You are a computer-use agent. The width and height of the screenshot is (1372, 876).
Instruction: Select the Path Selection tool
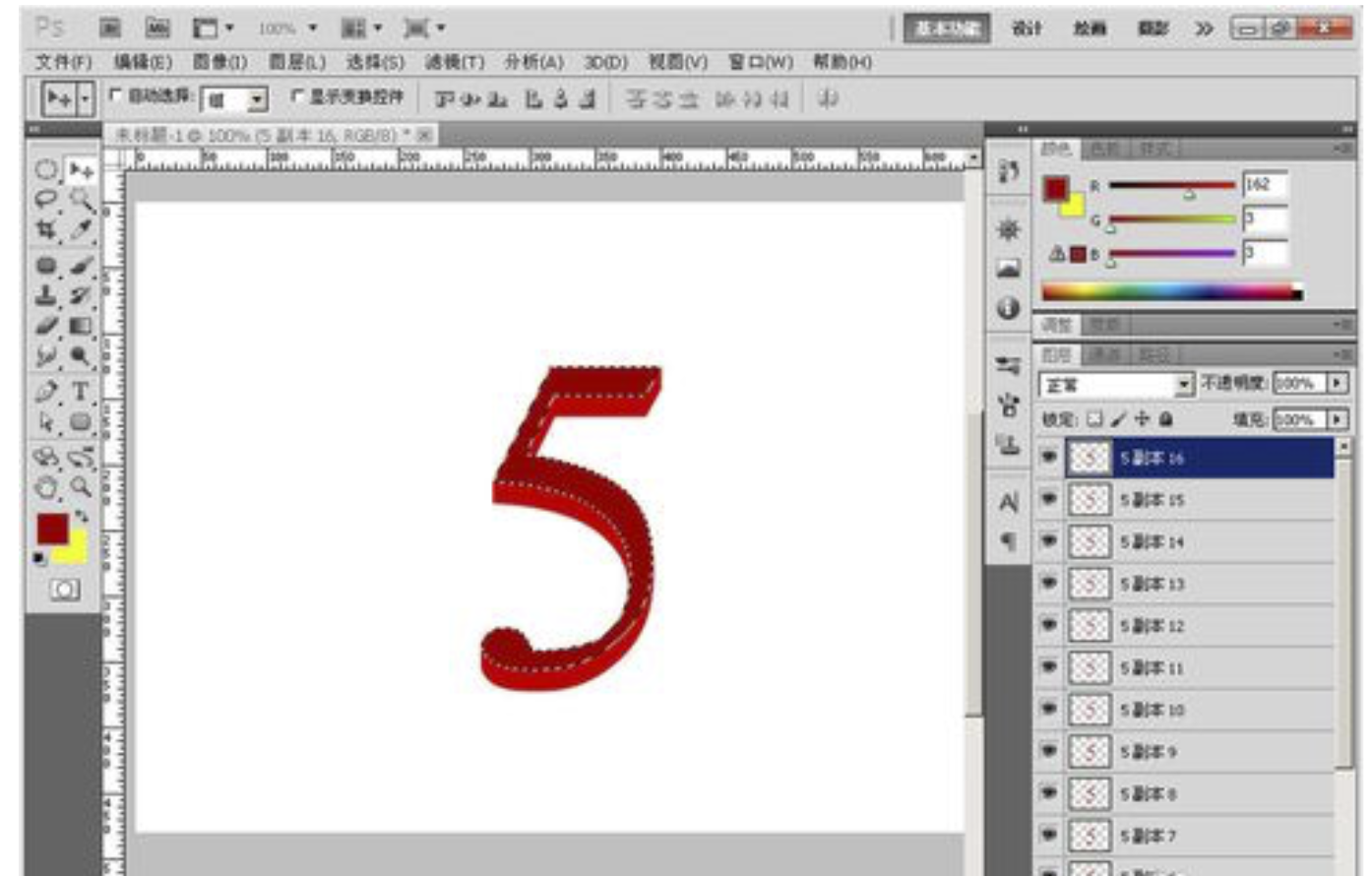click(x=46, y=421)
